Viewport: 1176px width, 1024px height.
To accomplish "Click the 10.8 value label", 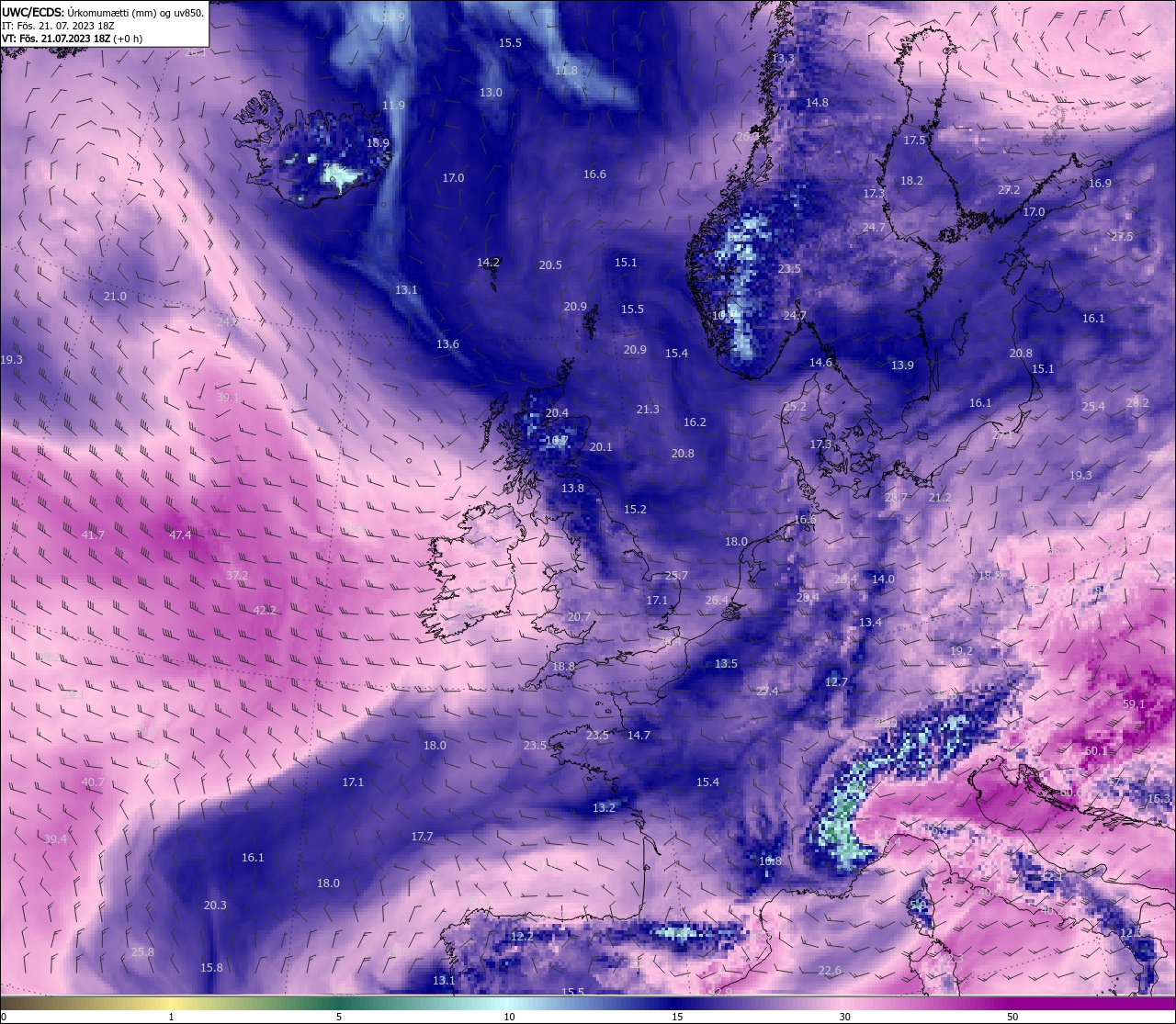I will (770, 861).
